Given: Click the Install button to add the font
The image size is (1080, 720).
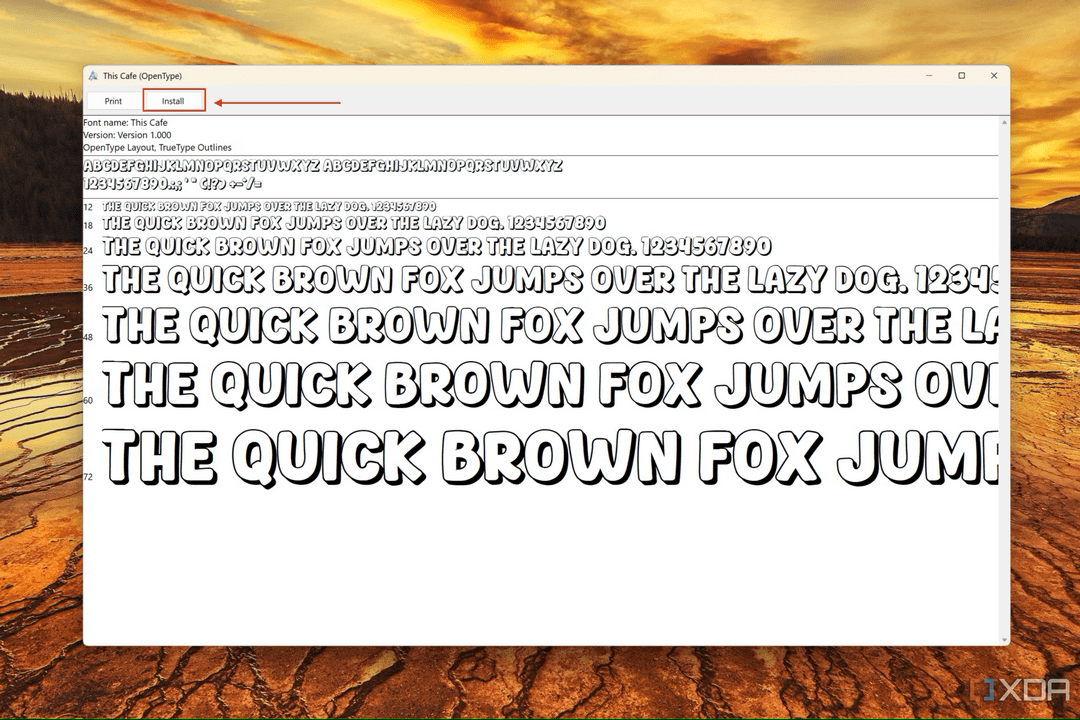Looking at the screenshot, I should [x=174, y=101].
